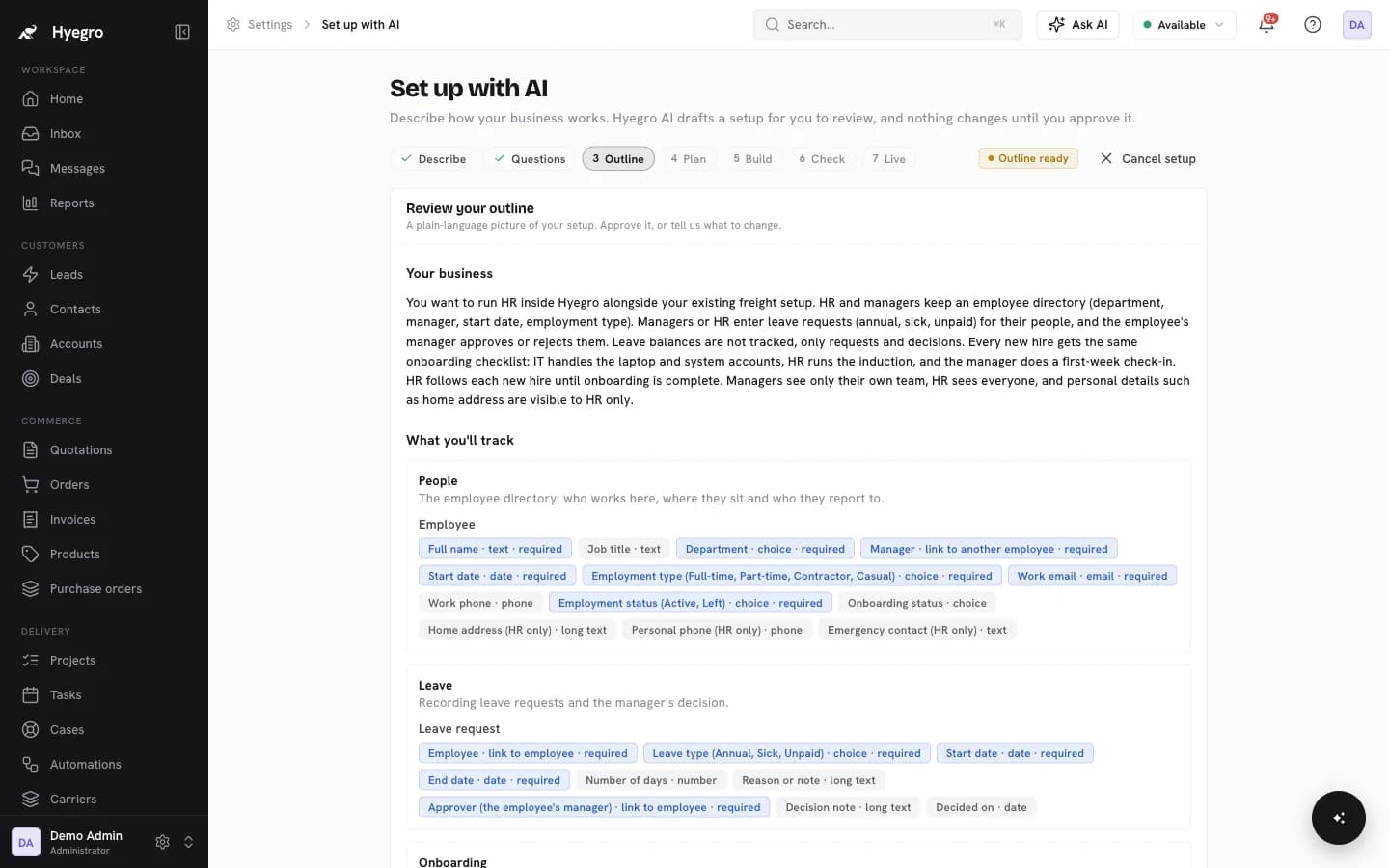The height and width of the screenshot is (868, 1389).
Task: Open Contacts page
Action: click(x=104, y=309)
